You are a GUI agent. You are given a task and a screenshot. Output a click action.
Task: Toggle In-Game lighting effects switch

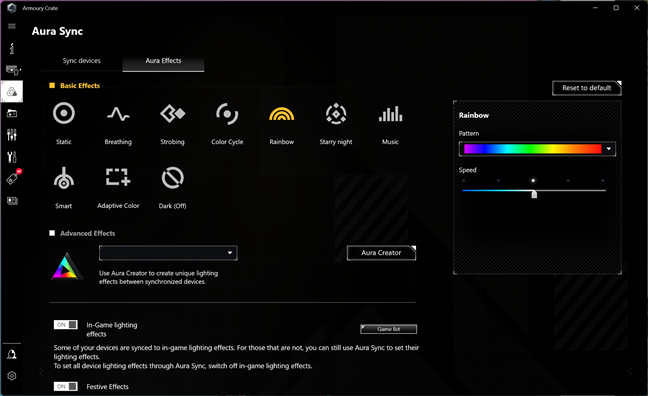(x=65, y=324)
